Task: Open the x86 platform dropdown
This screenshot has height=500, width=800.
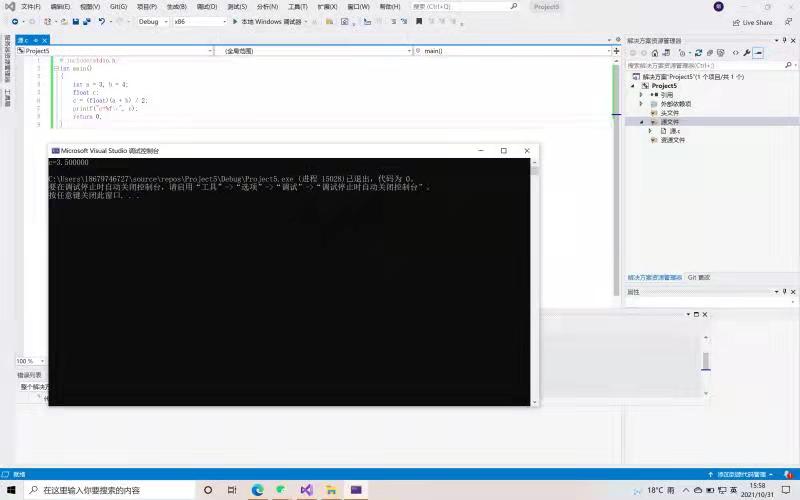Action: coord(199,21)
